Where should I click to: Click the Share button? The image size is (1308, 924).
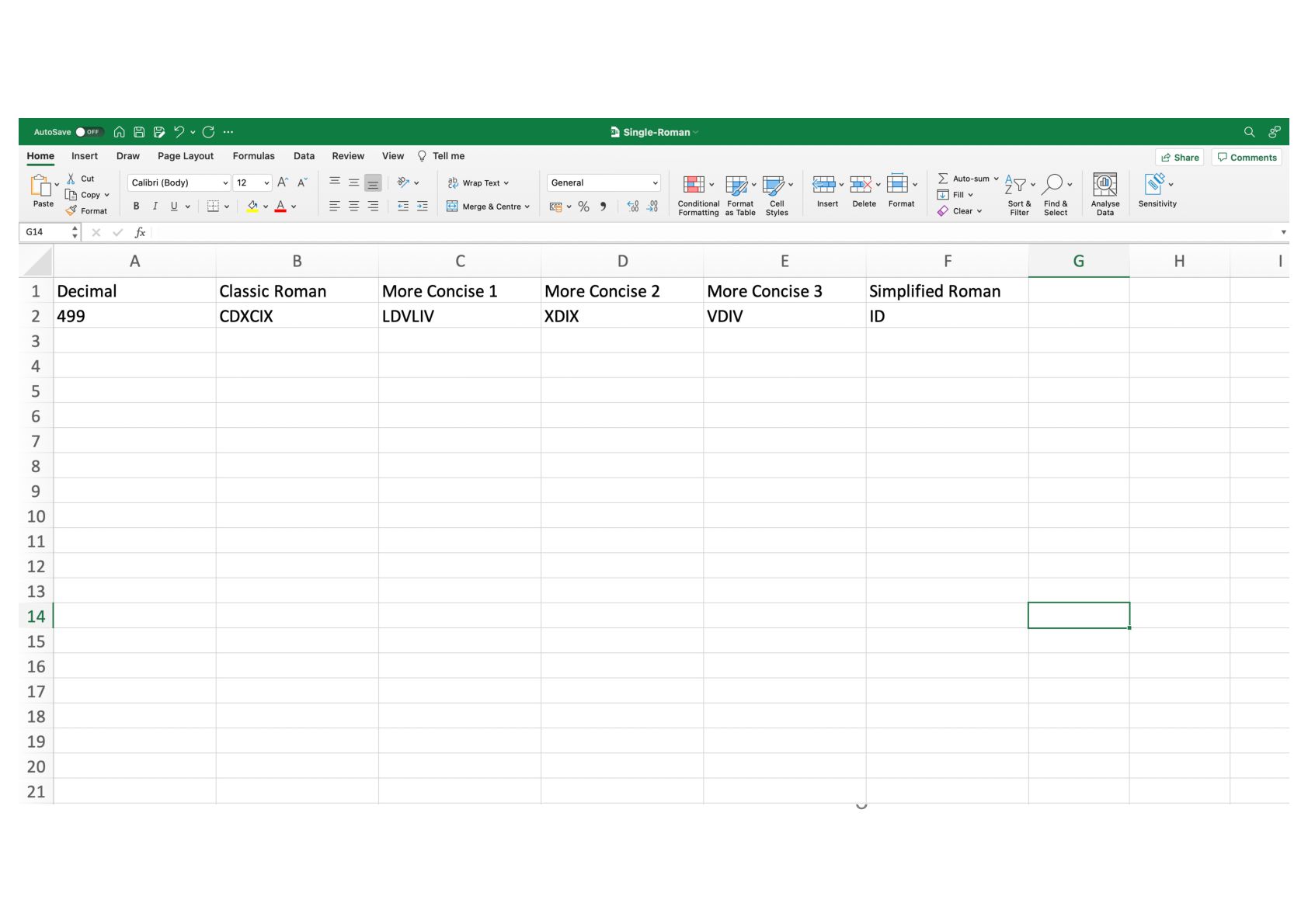pos(1179,158)
